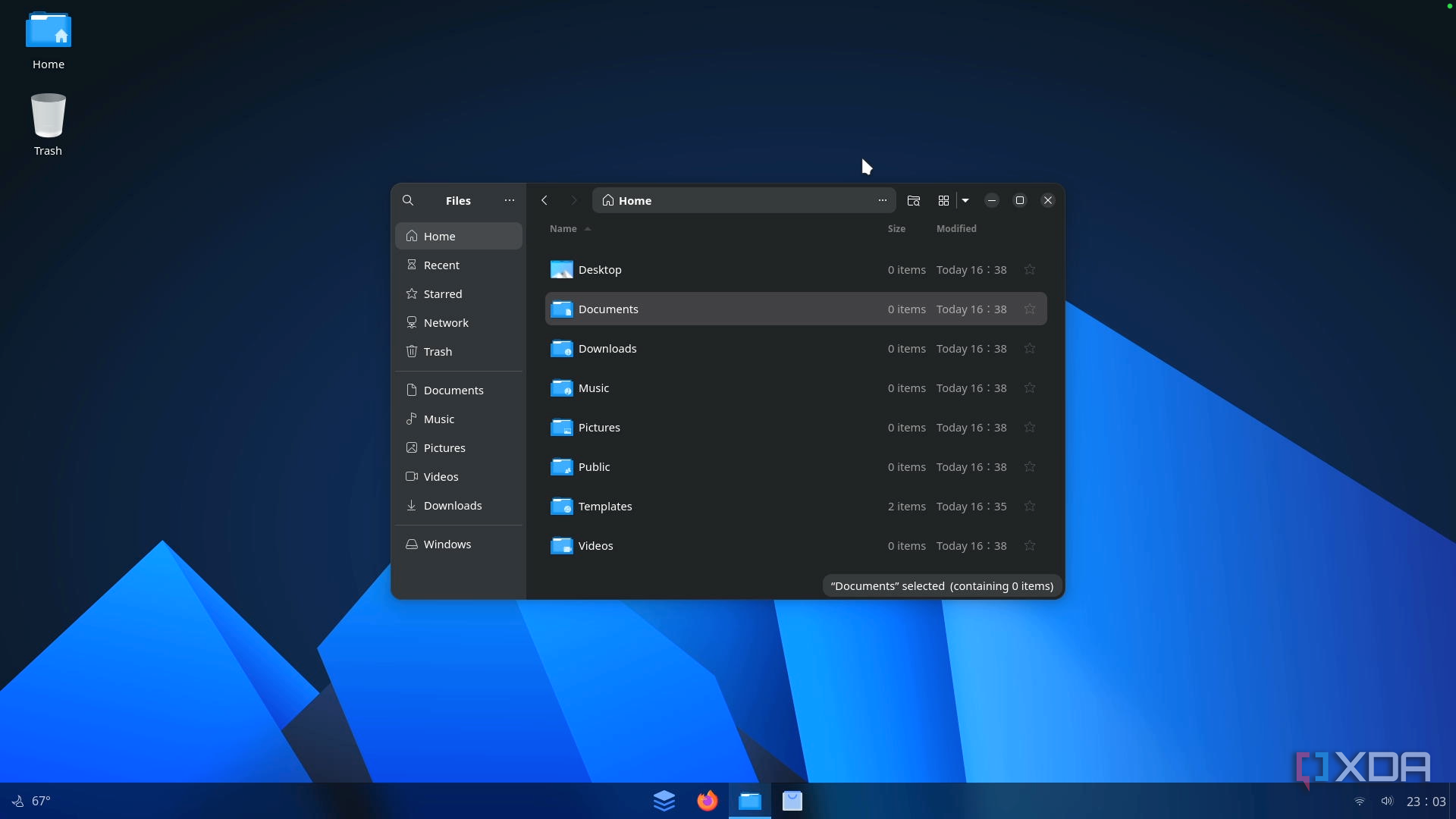The width and height of the screenshot is (1456, 819).
Task: Sort files by Modified column
Action: click(x=956, y=228)
